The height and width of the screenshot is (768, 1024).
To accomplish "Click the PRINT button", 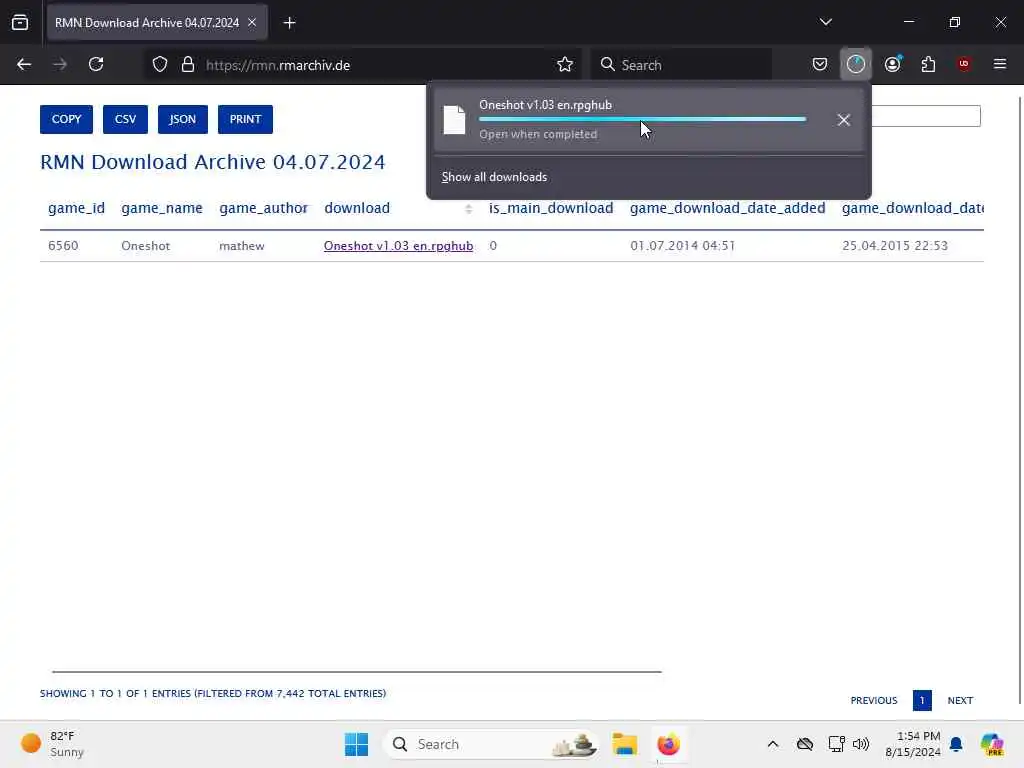I will 246,120.
